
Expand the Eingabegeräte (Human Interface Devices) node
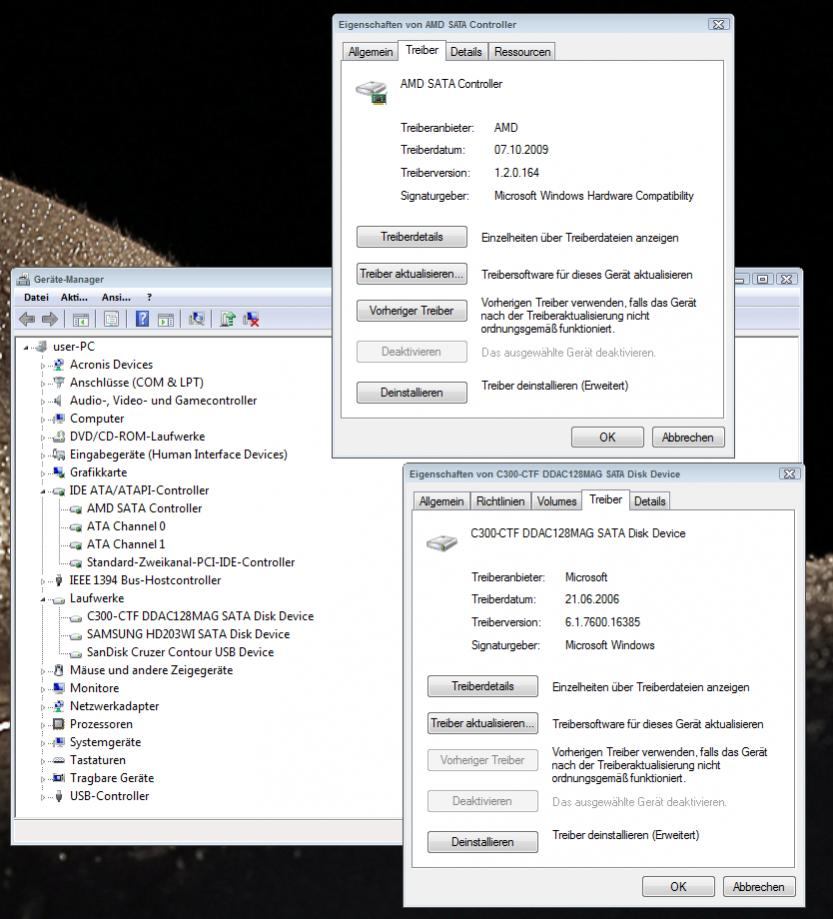[43, 455]
